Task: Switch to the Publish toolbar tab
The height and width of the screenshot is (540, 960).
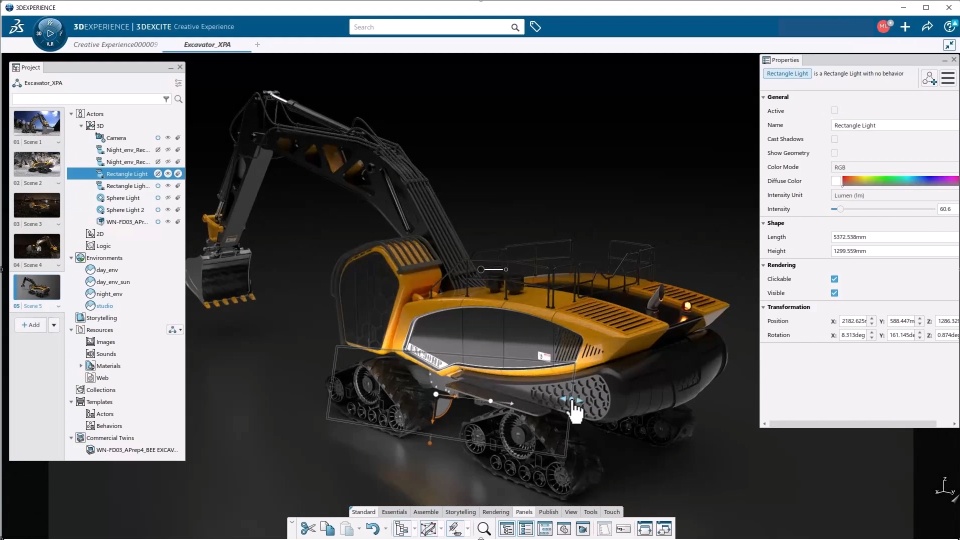Action: click(548, 512)
